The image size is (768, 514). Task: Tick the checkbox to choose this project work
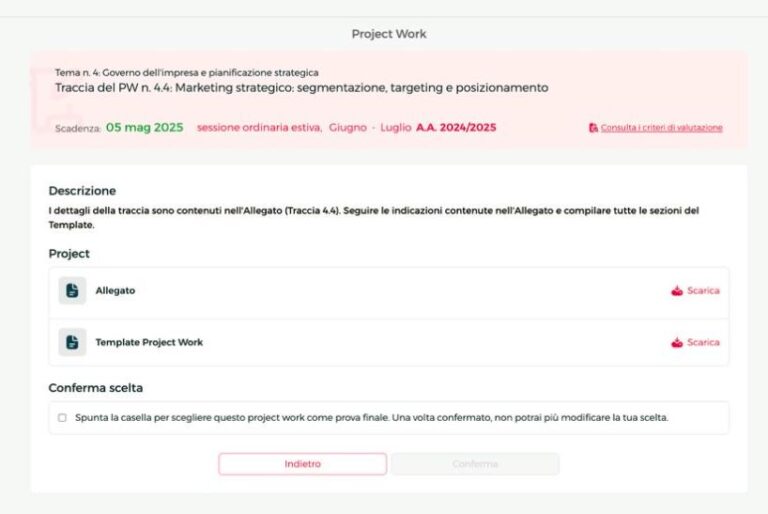point(62,418)
